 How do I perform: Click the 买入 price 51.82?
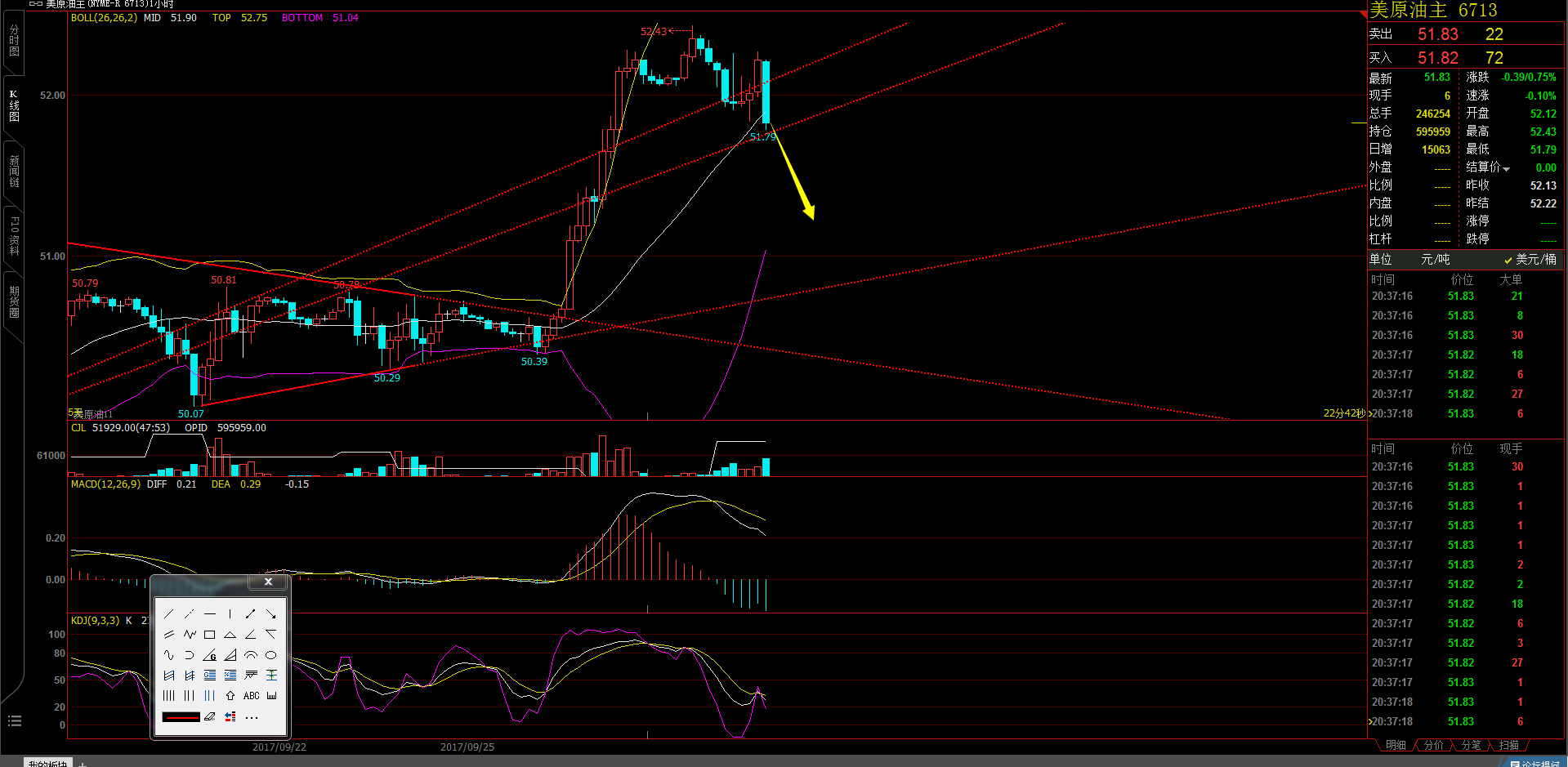1438,58
